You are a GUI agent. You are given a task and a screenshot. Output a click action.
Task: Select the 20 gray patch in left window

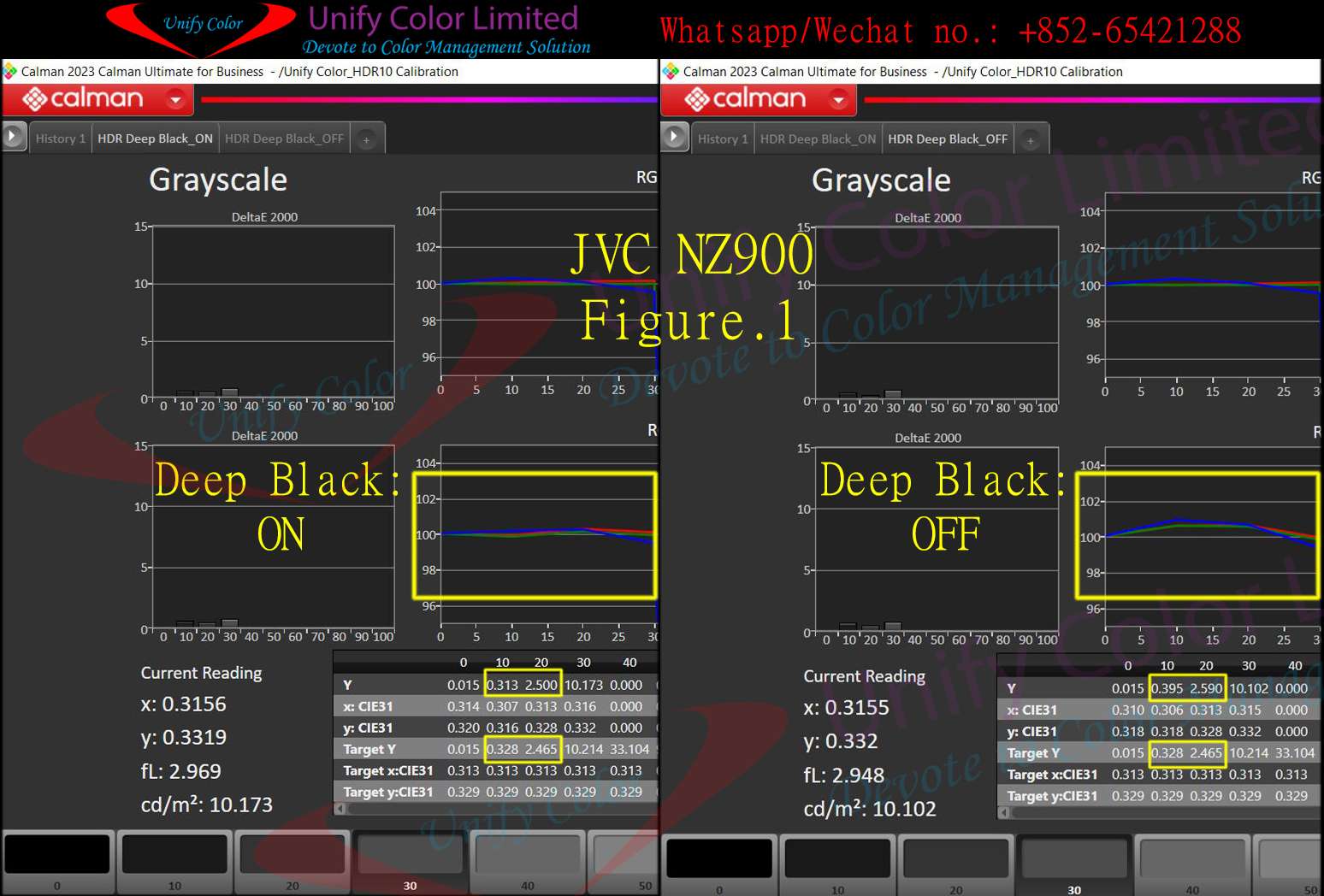click(x=293, y=861)
